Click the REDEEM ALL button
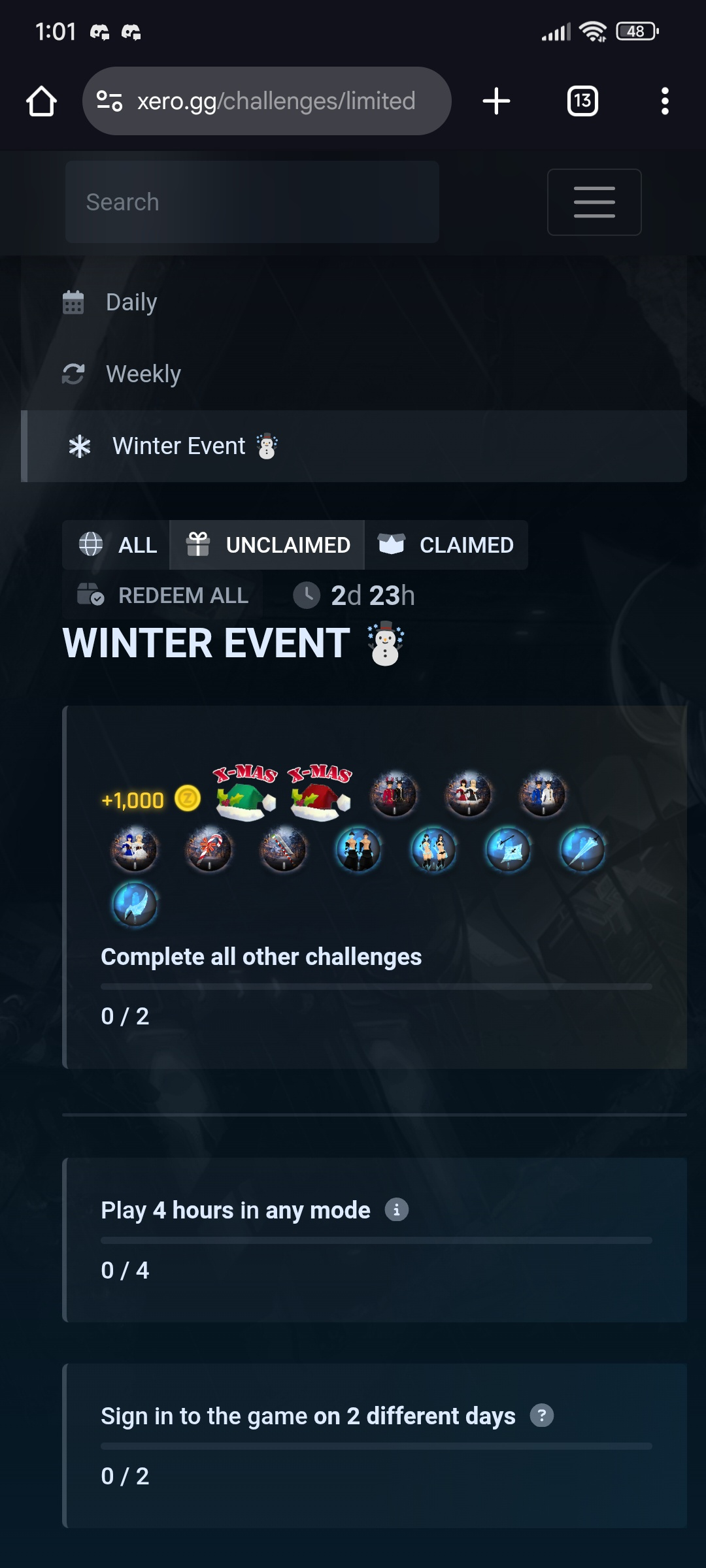Image resolution: width=706 pixels, height=1568 pixels. click(162, 595)
